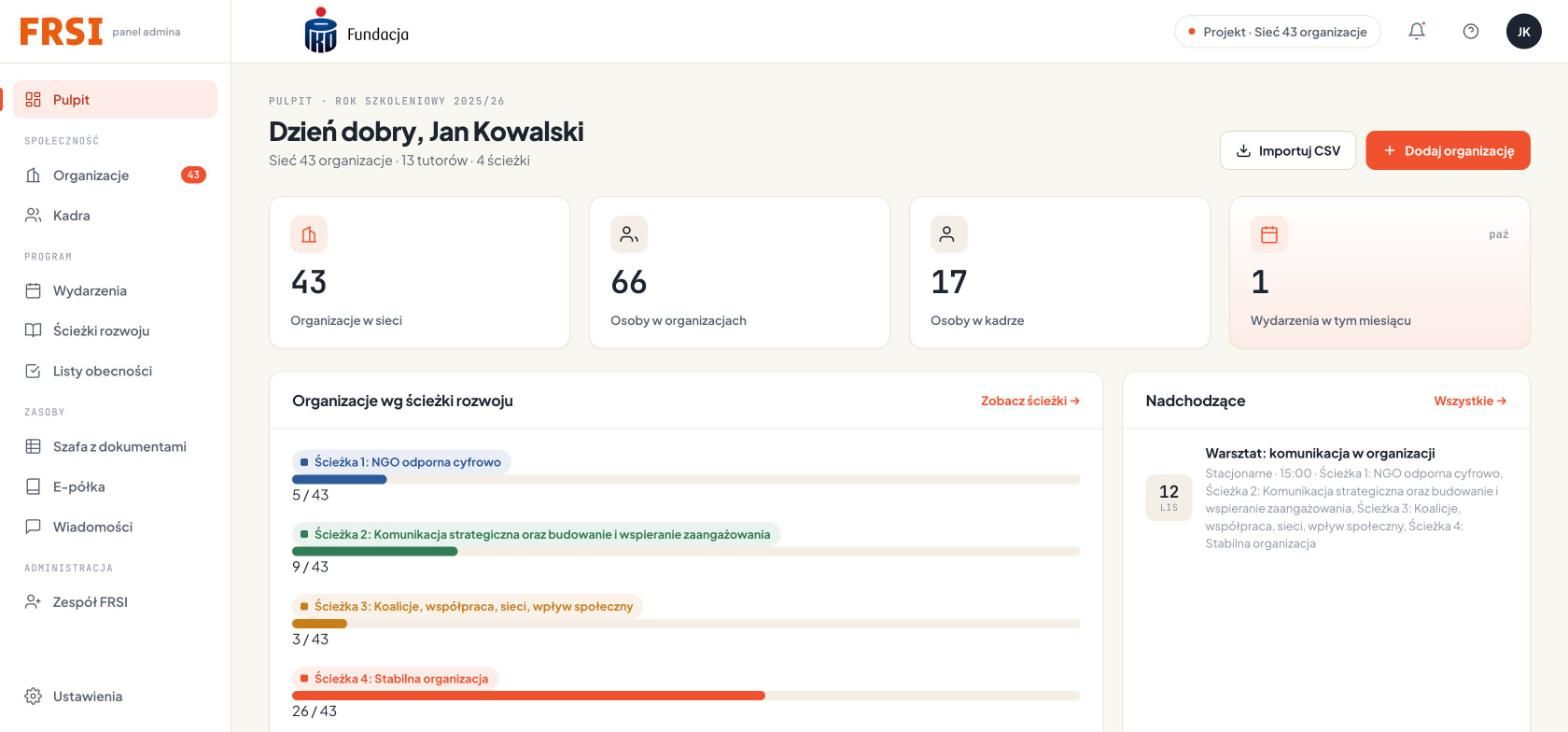This screenshot has width=1568, height=732.
Task: Click the 12 LIS date tile
Action: coord(1168,498)
